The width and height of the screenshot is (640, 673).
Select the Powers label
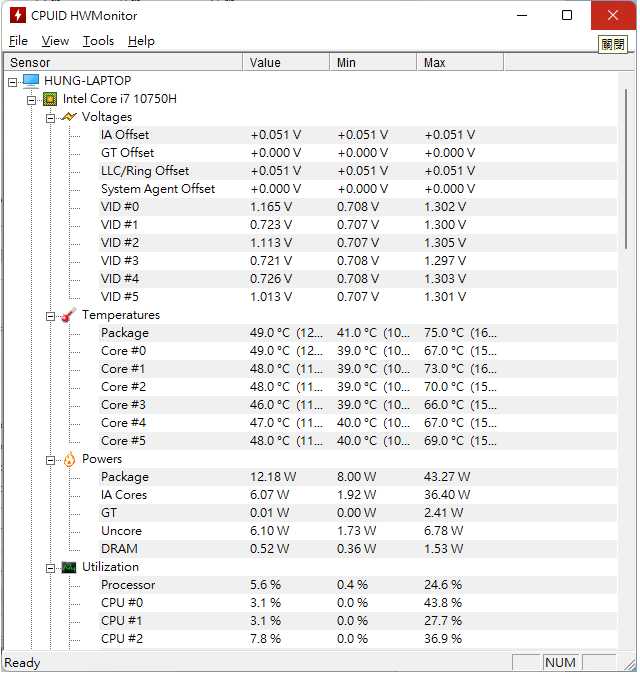pos(102,459)
